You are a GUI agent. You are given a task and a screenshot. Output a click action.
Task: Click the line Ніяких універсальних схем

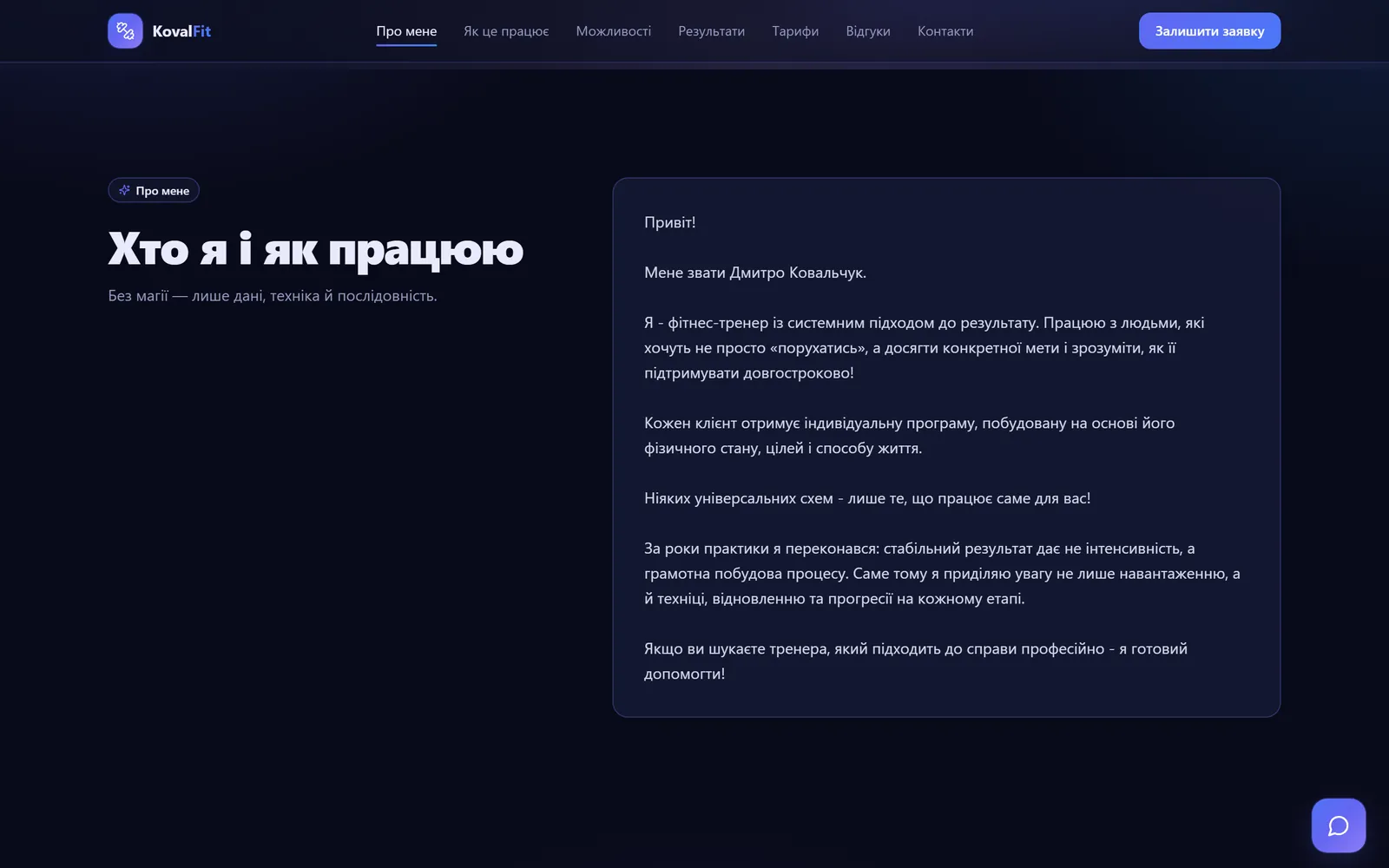click(x=867, y=498)
